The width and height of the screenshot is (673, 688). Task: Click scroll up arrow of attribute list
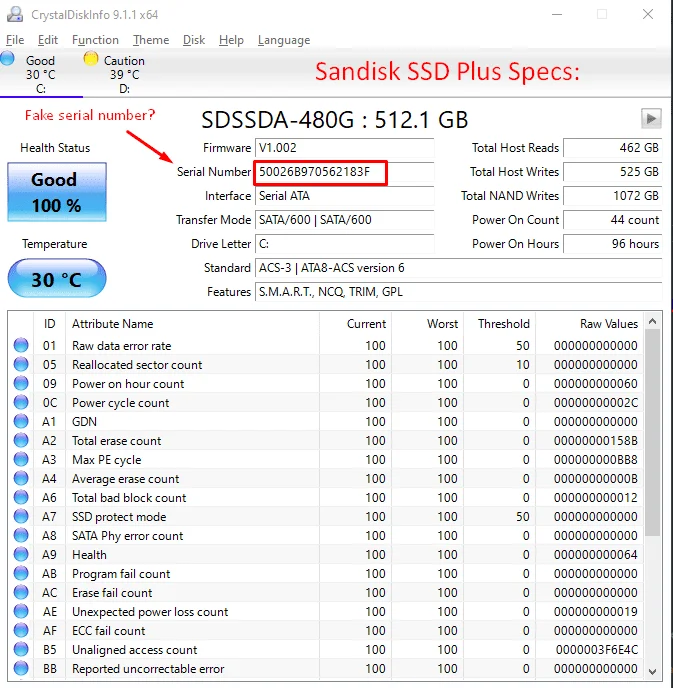click(x=652, y=322)
